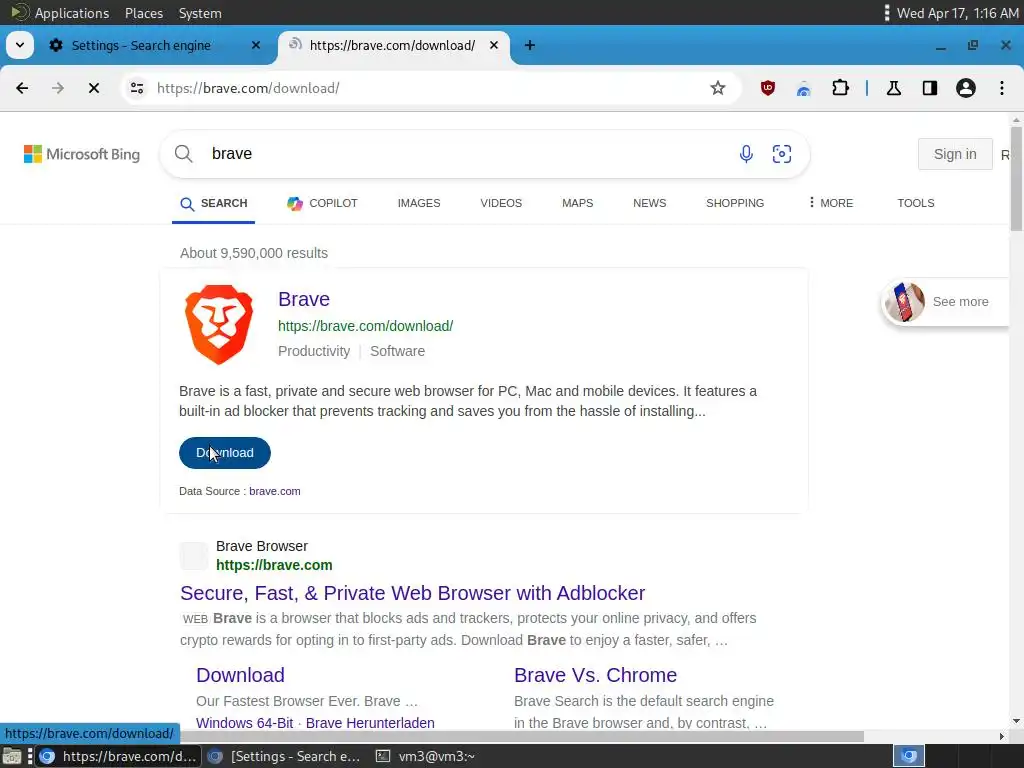Click the Sign in button
The width and height of the screenshot is (1024, 768).
click(x=955, y=154)
